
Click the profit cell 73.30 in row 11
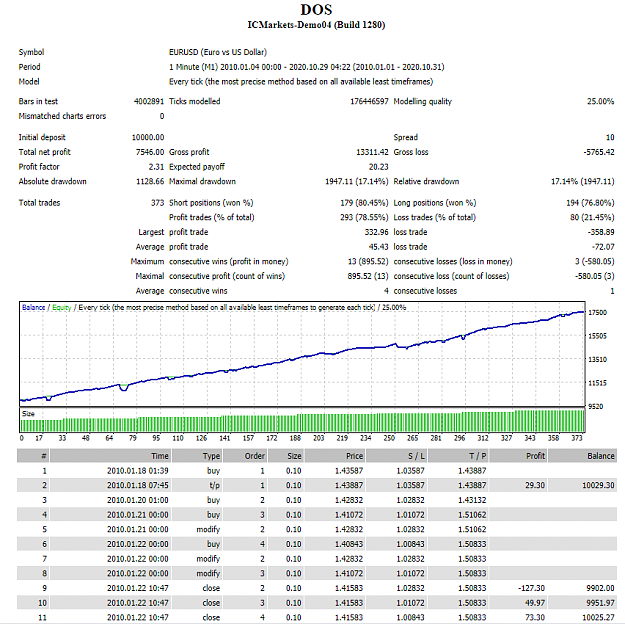tap(535, 618)
